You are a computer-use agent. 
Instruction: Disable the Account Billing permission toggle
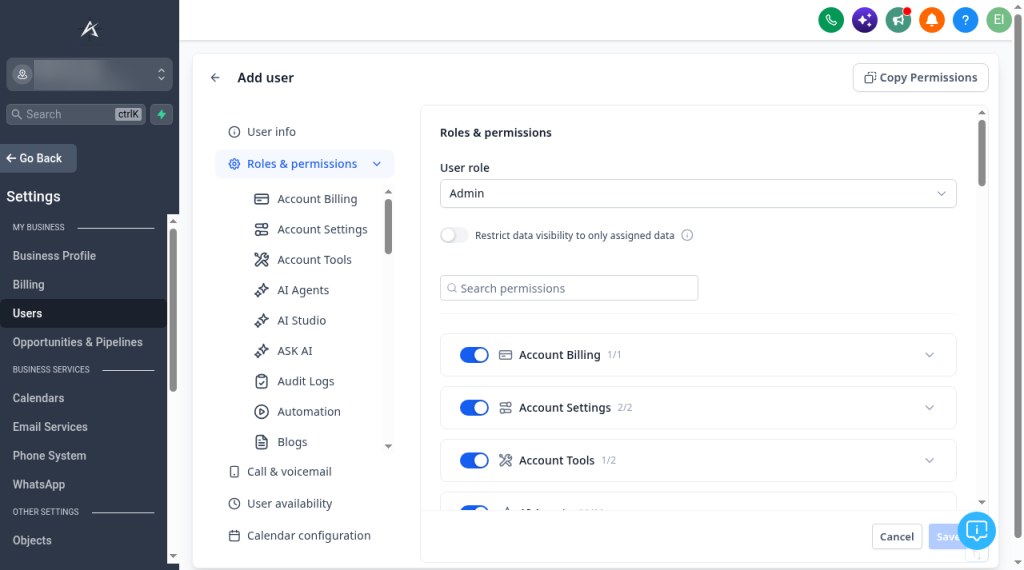tap(474, 355)
